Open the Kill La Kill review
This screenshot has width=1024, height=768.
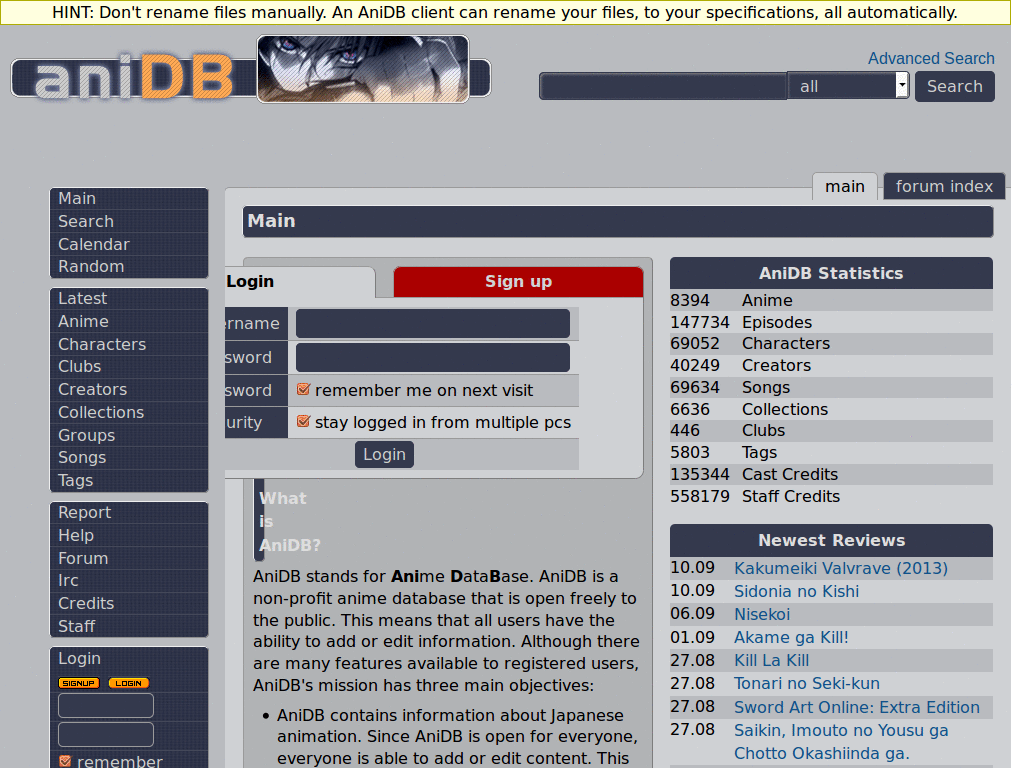771,660
